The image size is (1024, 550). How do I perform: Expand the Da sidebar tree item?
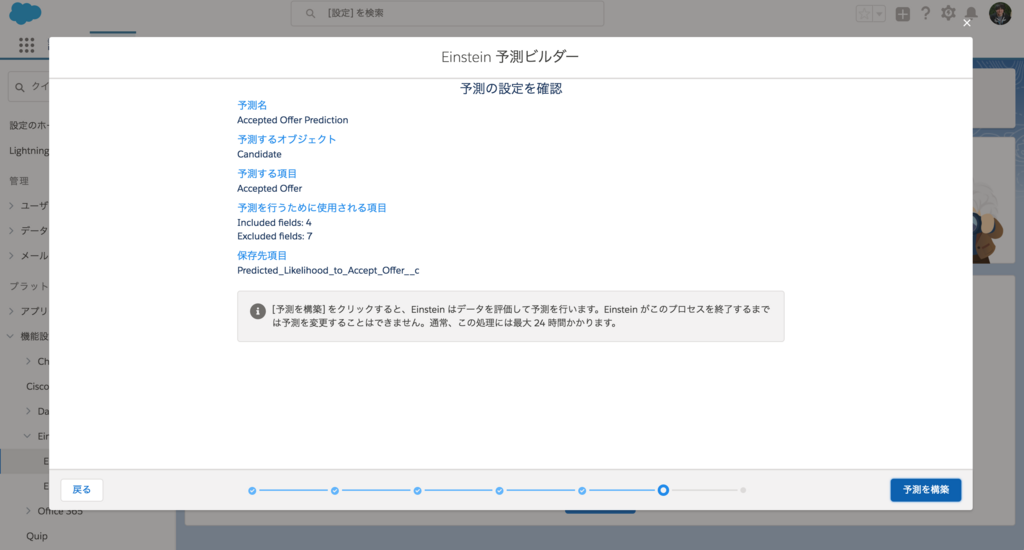pos(28,411)
